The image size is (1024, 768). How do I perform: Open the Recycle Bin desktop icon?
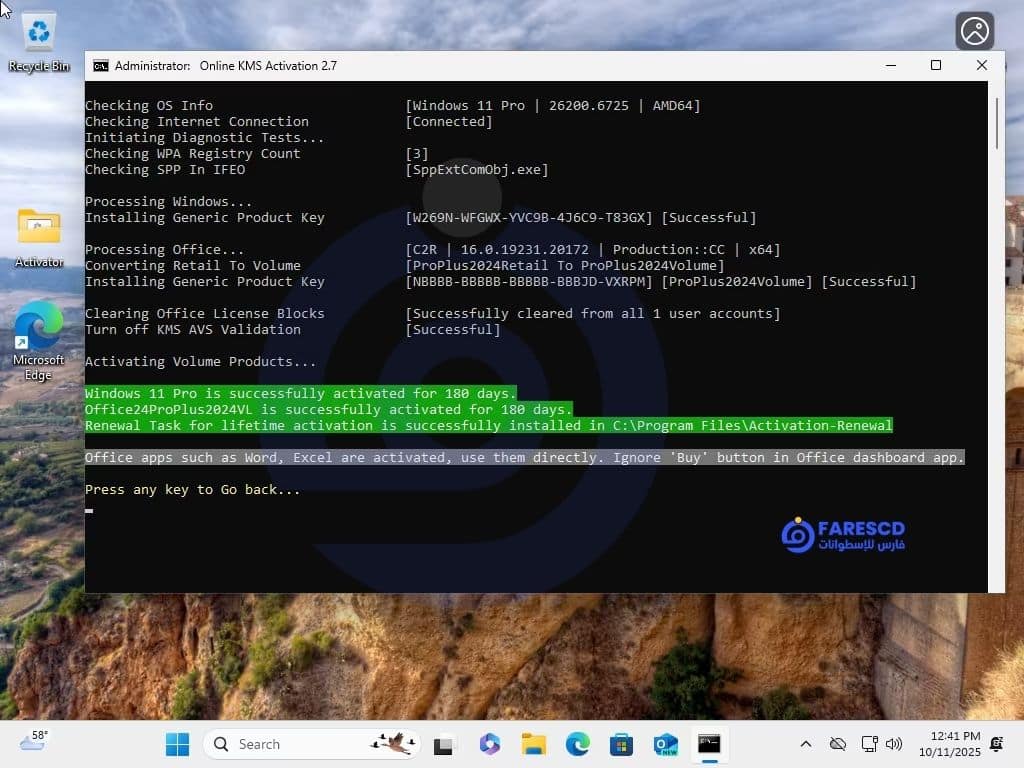pyautogui.click(x=39, y=40)
